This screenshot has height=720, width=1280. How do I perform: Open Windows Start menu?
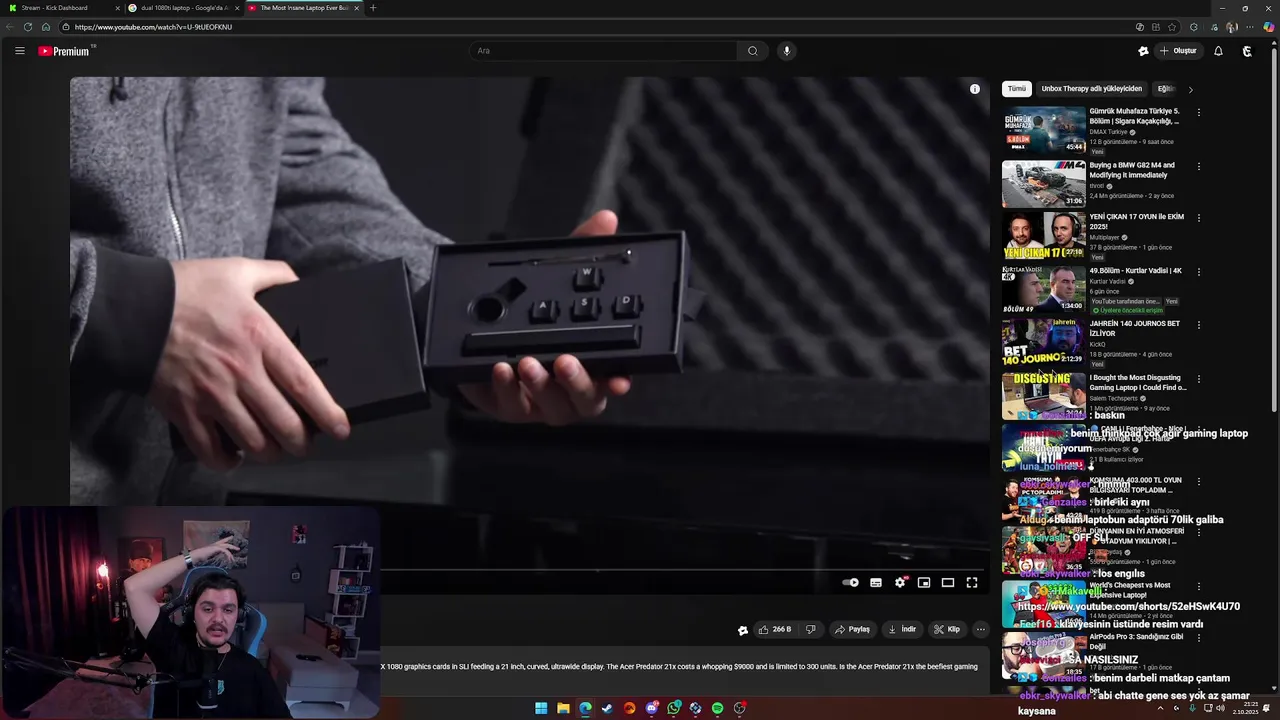click(x=541, y=708)
